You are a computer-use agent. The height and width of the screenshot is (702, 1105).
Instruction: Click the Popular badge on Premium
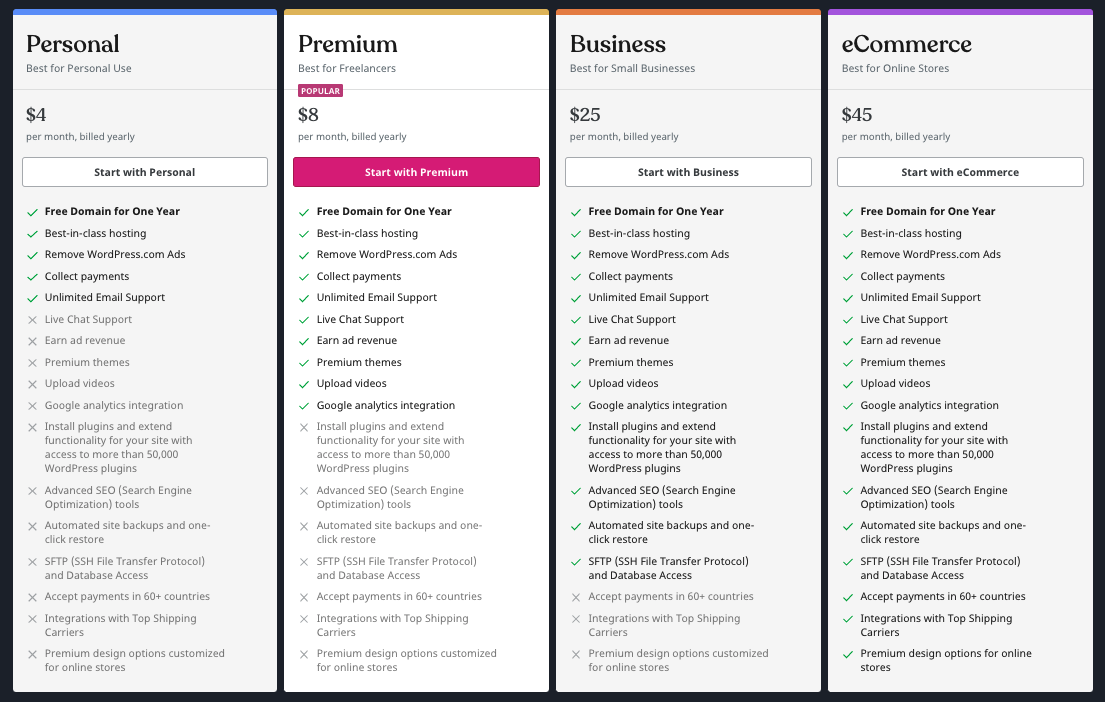[x=320, y=91]
